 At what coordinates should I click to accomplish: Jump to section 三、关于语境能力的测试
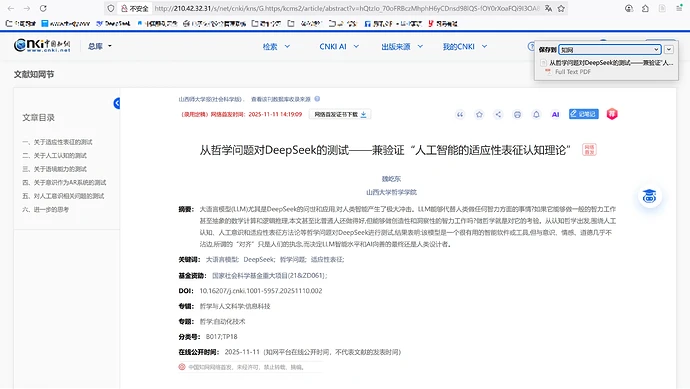(55, 169)
